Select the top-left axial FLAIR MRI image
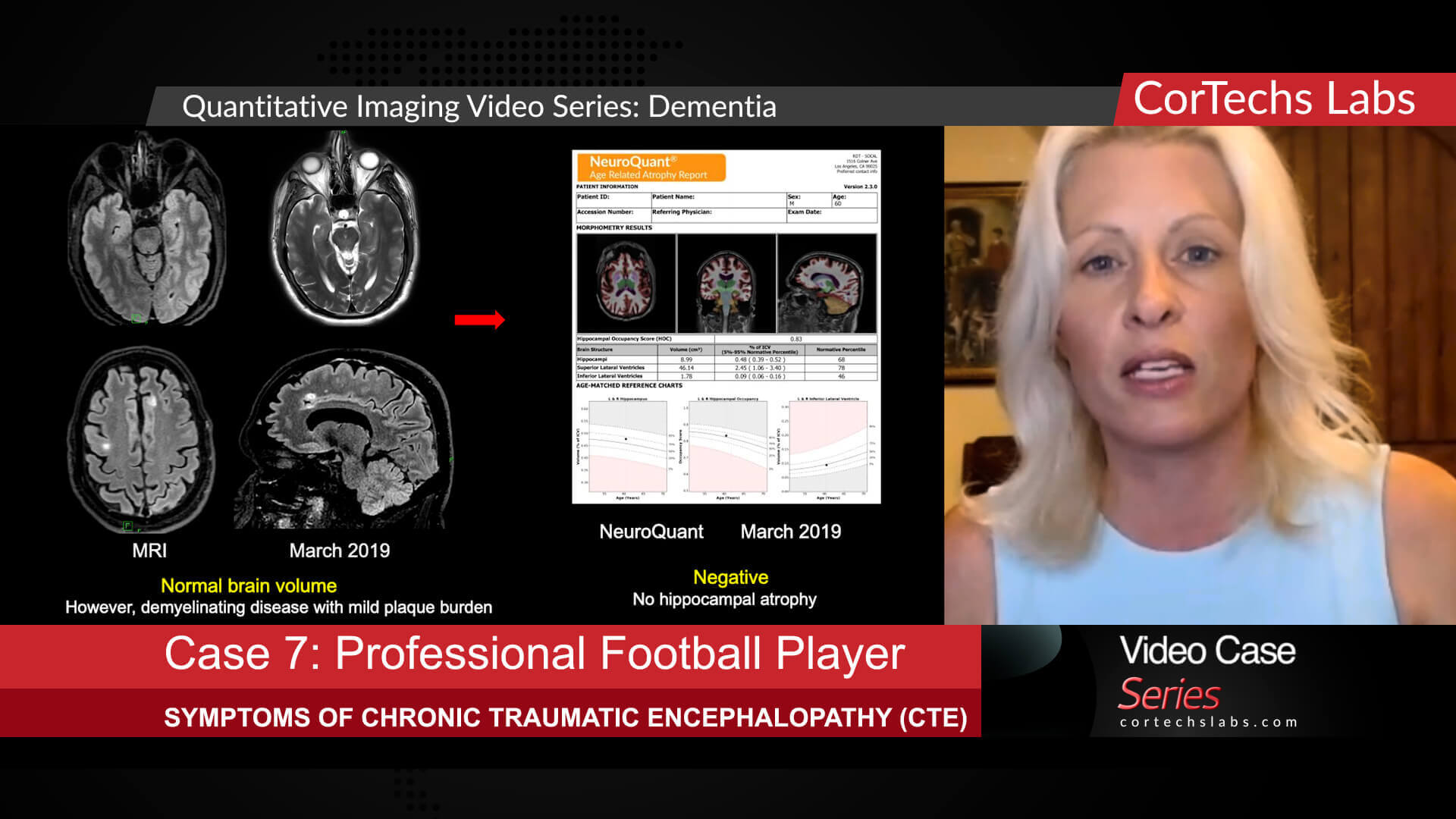Screen dimensions: 1456x819 tap(146, 228)
